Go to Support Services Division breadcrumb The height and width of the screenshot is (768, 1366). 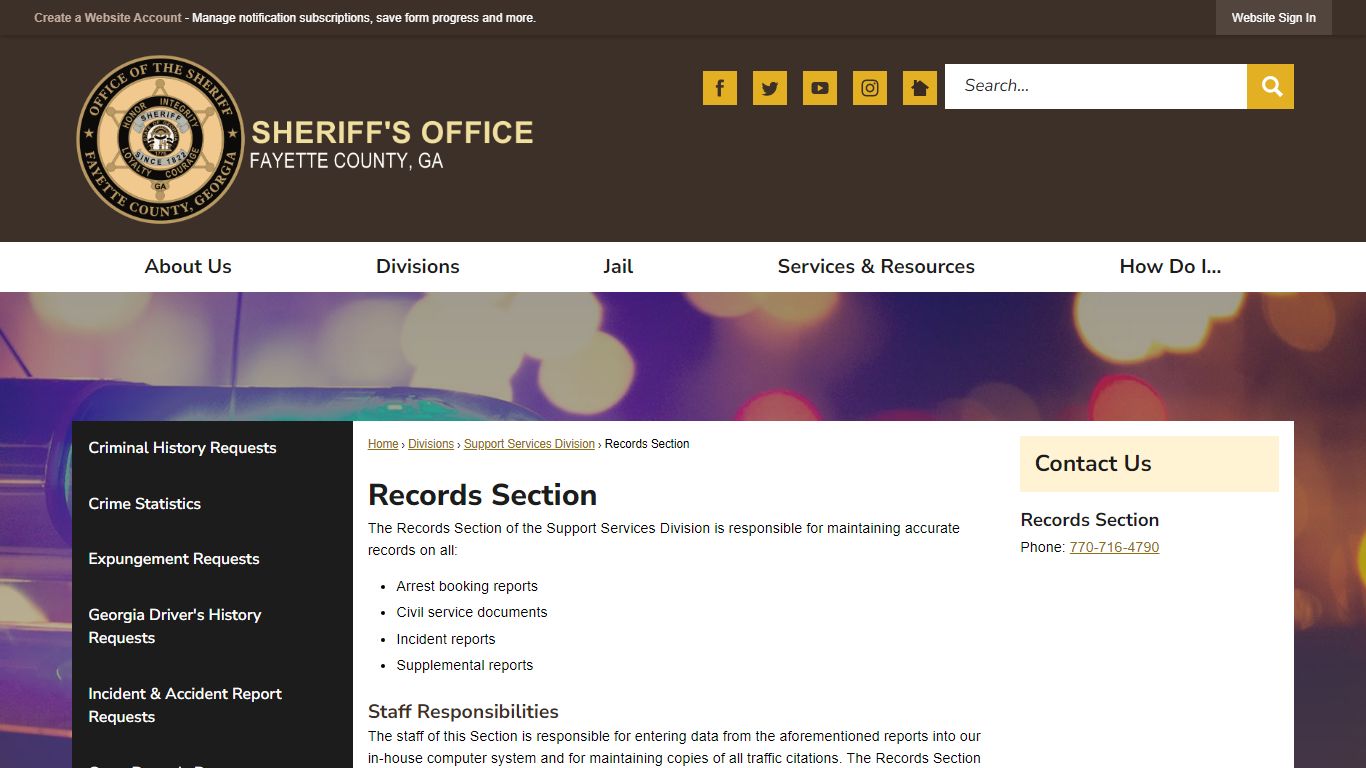pos(529,444)
